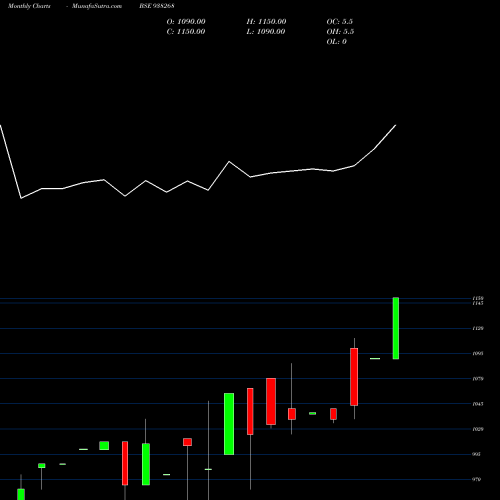The width and height of the screenshot is (500, 500).
Task: Click the "Monthly Charts" title text
Action: pyautogui.click(x=29, y=6)
